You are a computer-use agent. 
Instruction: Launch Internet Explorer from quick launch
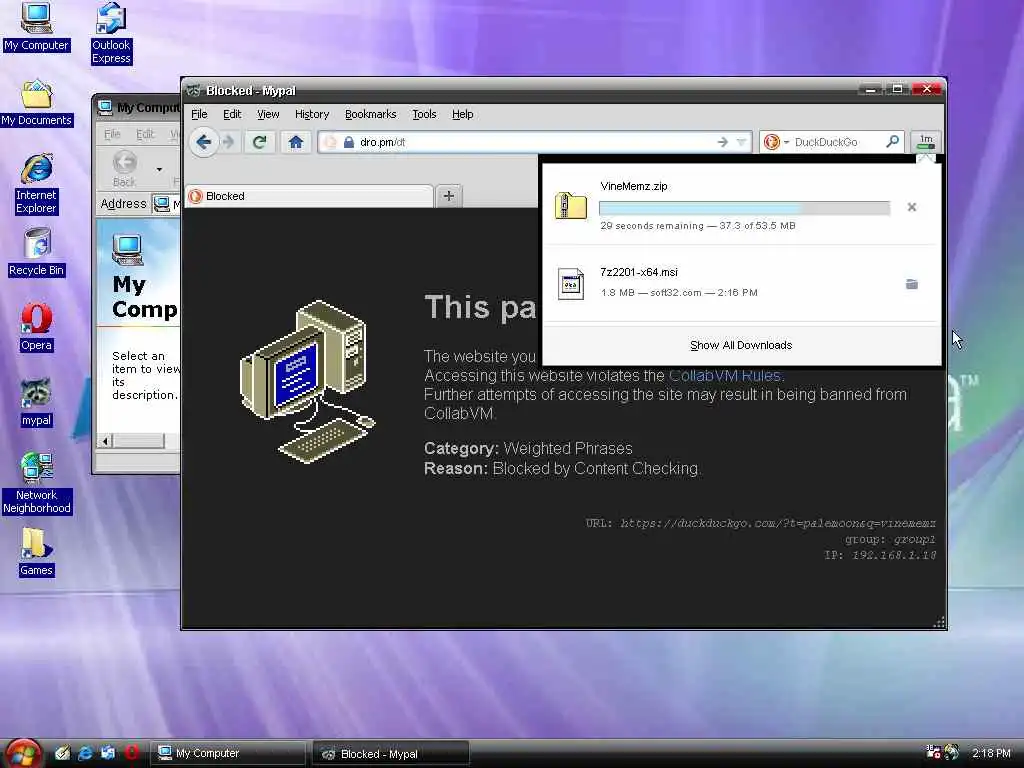(x=85, y=753)
